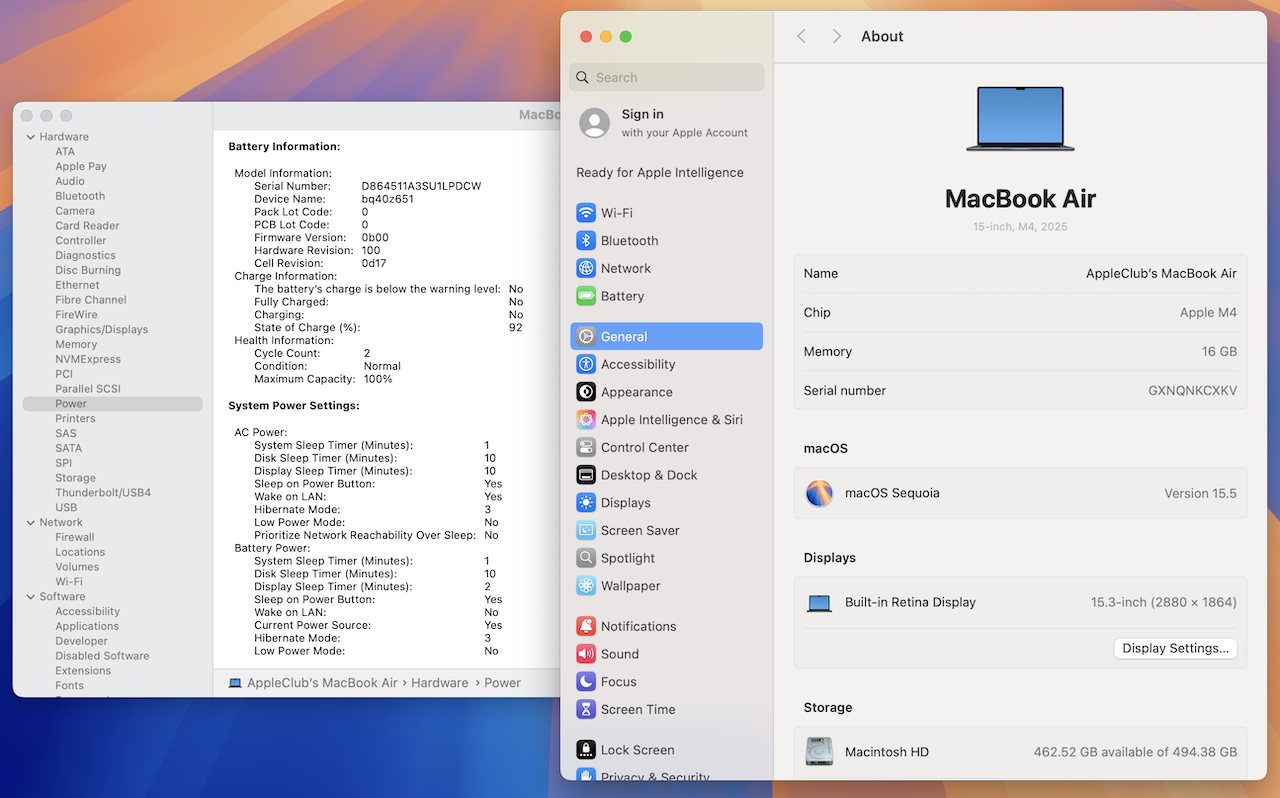This screenshot has height=798, width=1280.
Task: Click the macOS Sequoia logo icon
Action: tap(819, 493)
